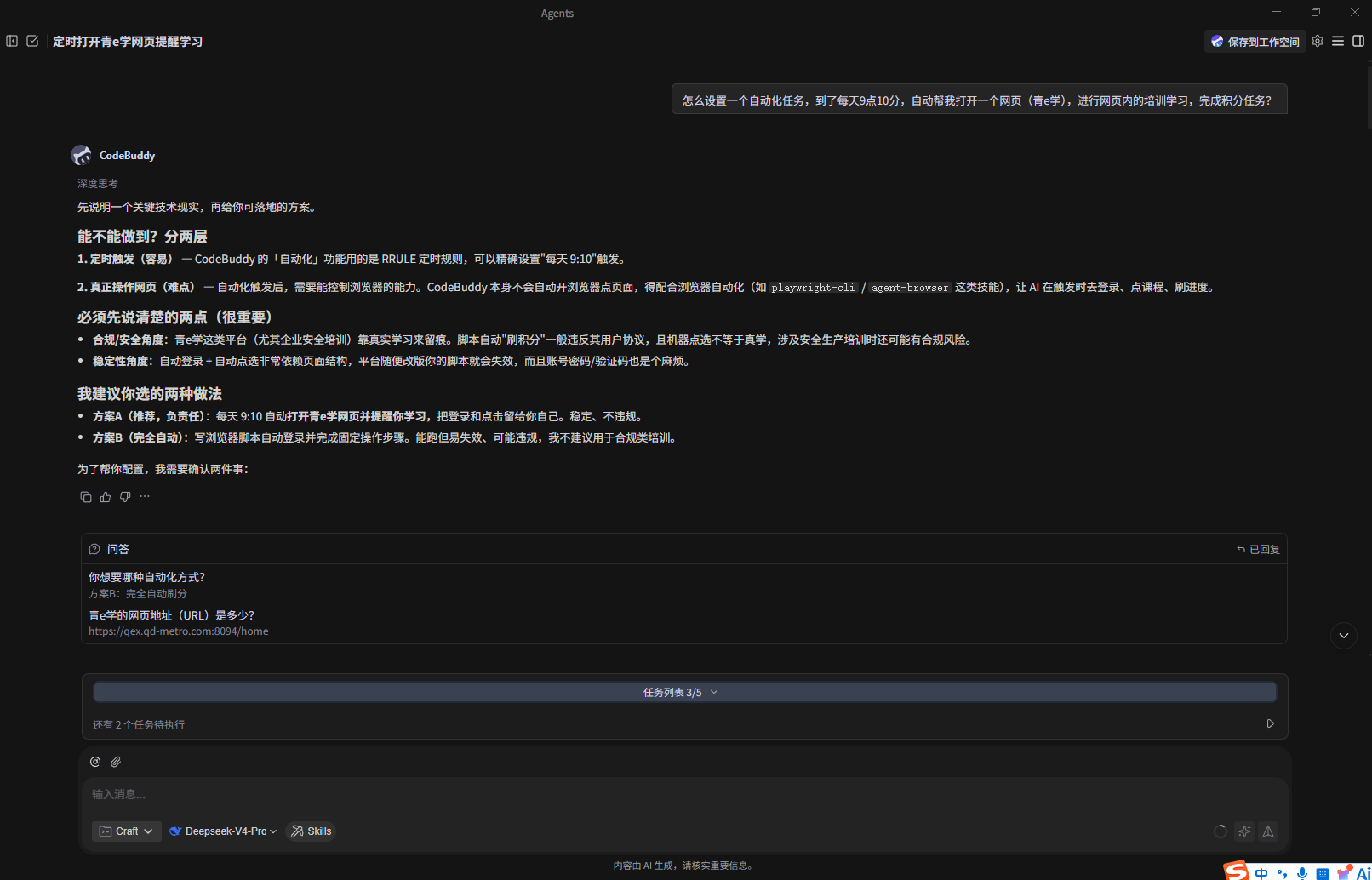This screenshot has height=880, width=1372.
Task: Send the message with the arrow icon
Action: (x=1268, y=831)
